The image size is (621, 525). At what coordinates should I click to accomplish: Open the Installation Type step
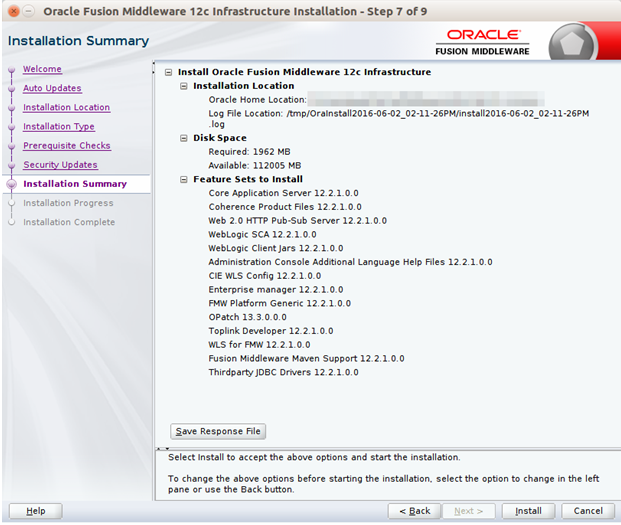59,126
